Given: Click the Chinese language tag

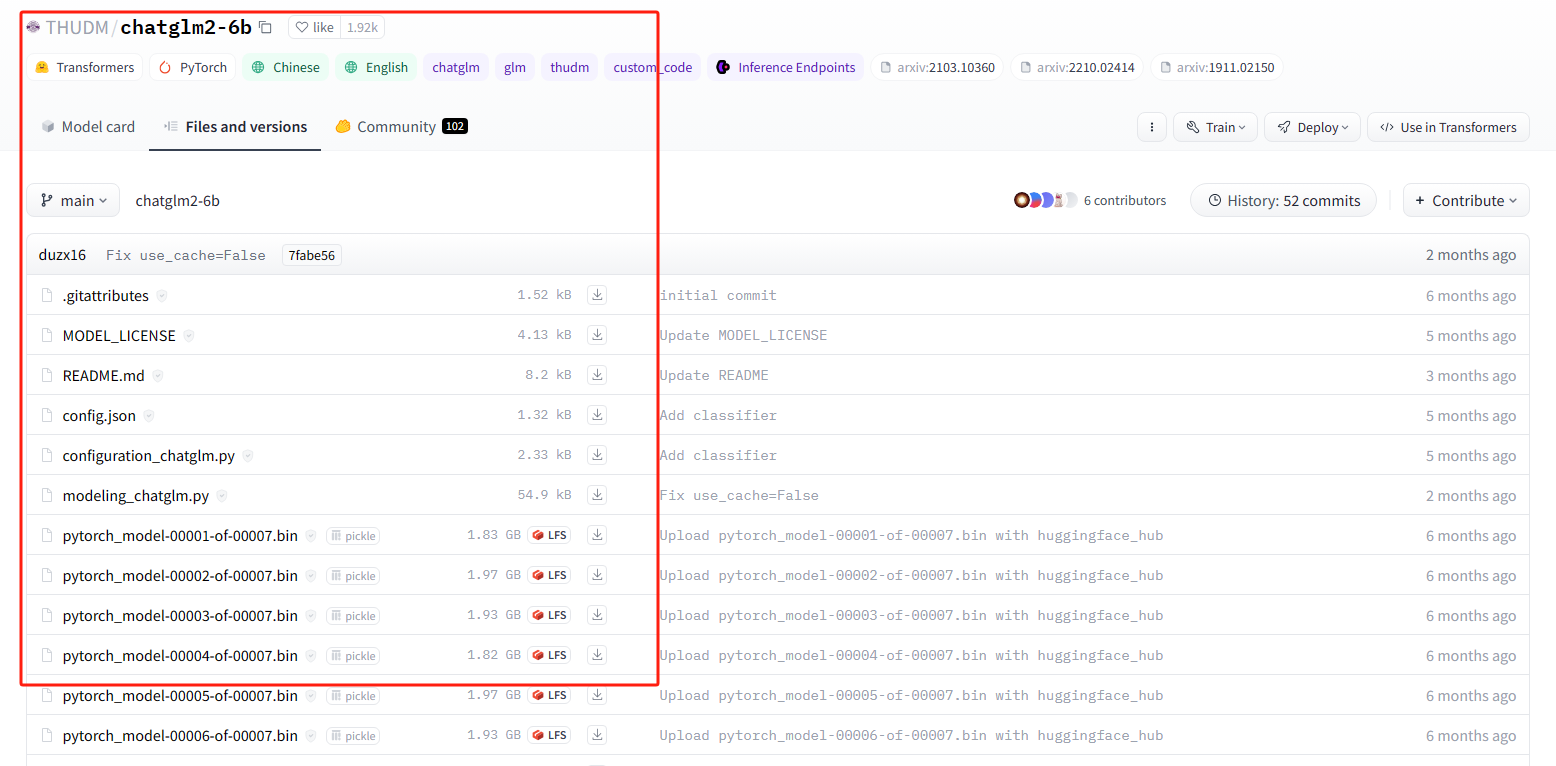Looking at the screenshot, I should [285, 67].
